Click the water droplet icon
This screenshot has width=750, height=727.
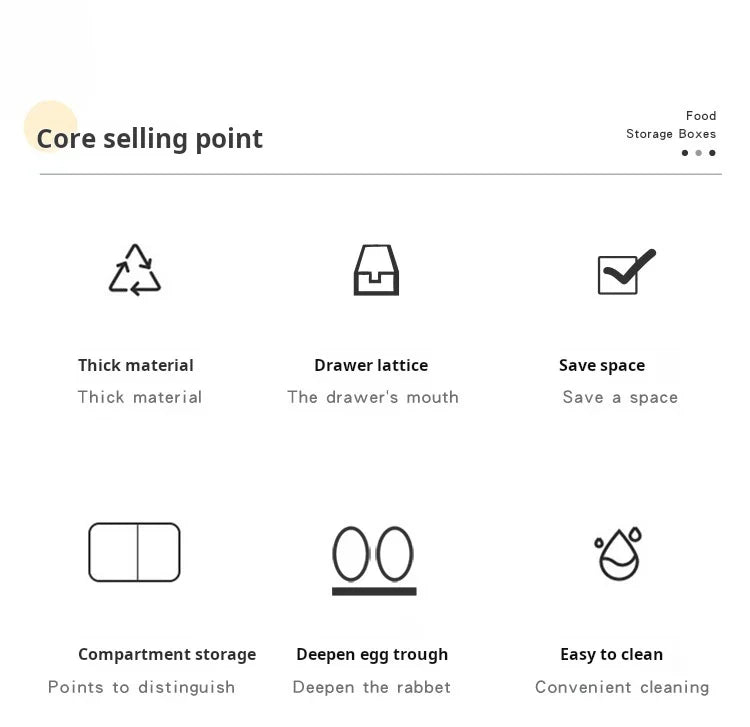point(617,554)
